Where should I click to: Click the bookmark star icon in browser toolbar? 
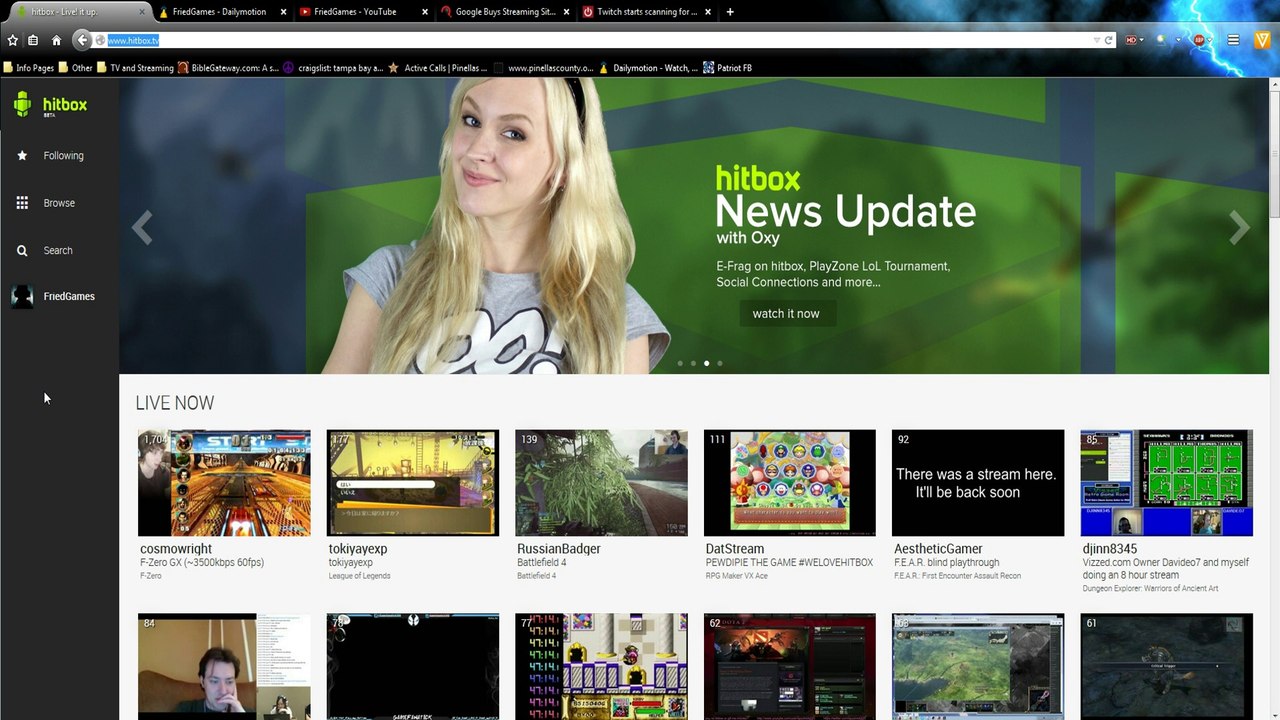[x=12, y=40]
